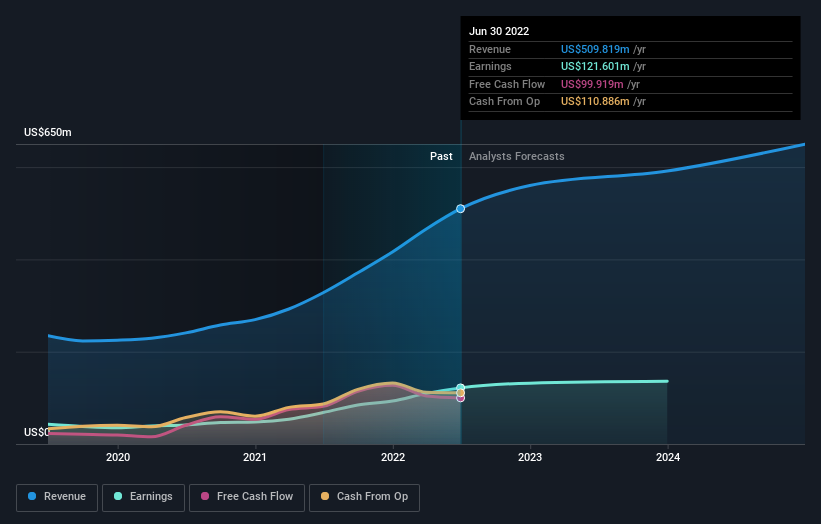821x524 pixels.
Task: Click the teal Earnings data point marker
Action: coord(460,388)
